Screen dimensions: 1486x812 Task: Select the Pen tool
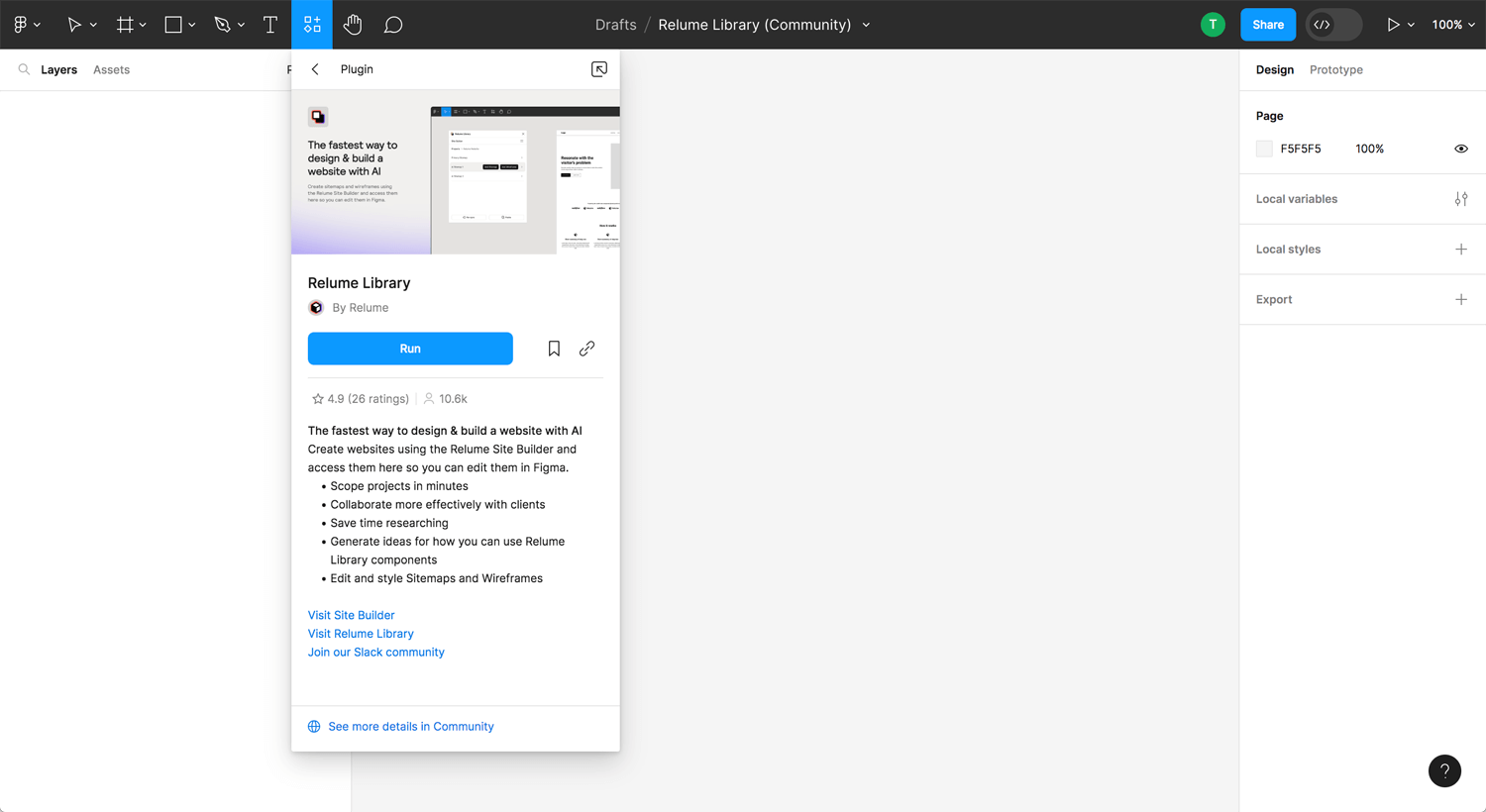click(x=222, y=25)
